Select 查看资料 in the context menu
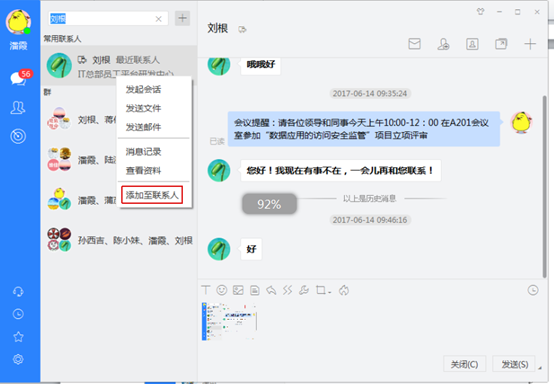 pos(143,171)
